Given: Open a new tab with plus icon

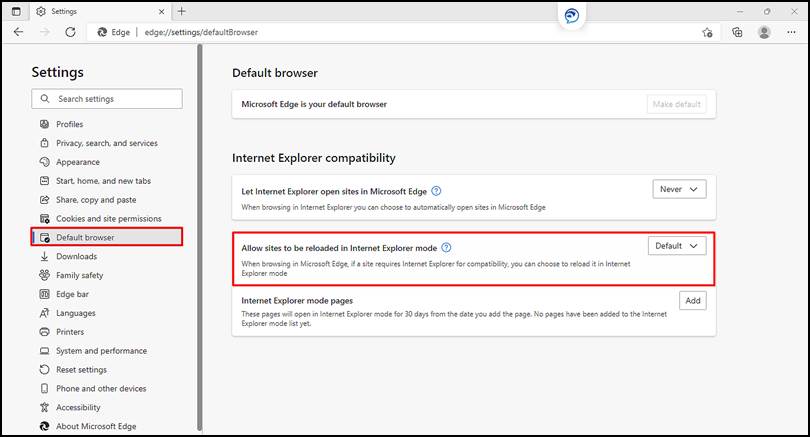Looking at the screenshot, I should pos(181,11).
